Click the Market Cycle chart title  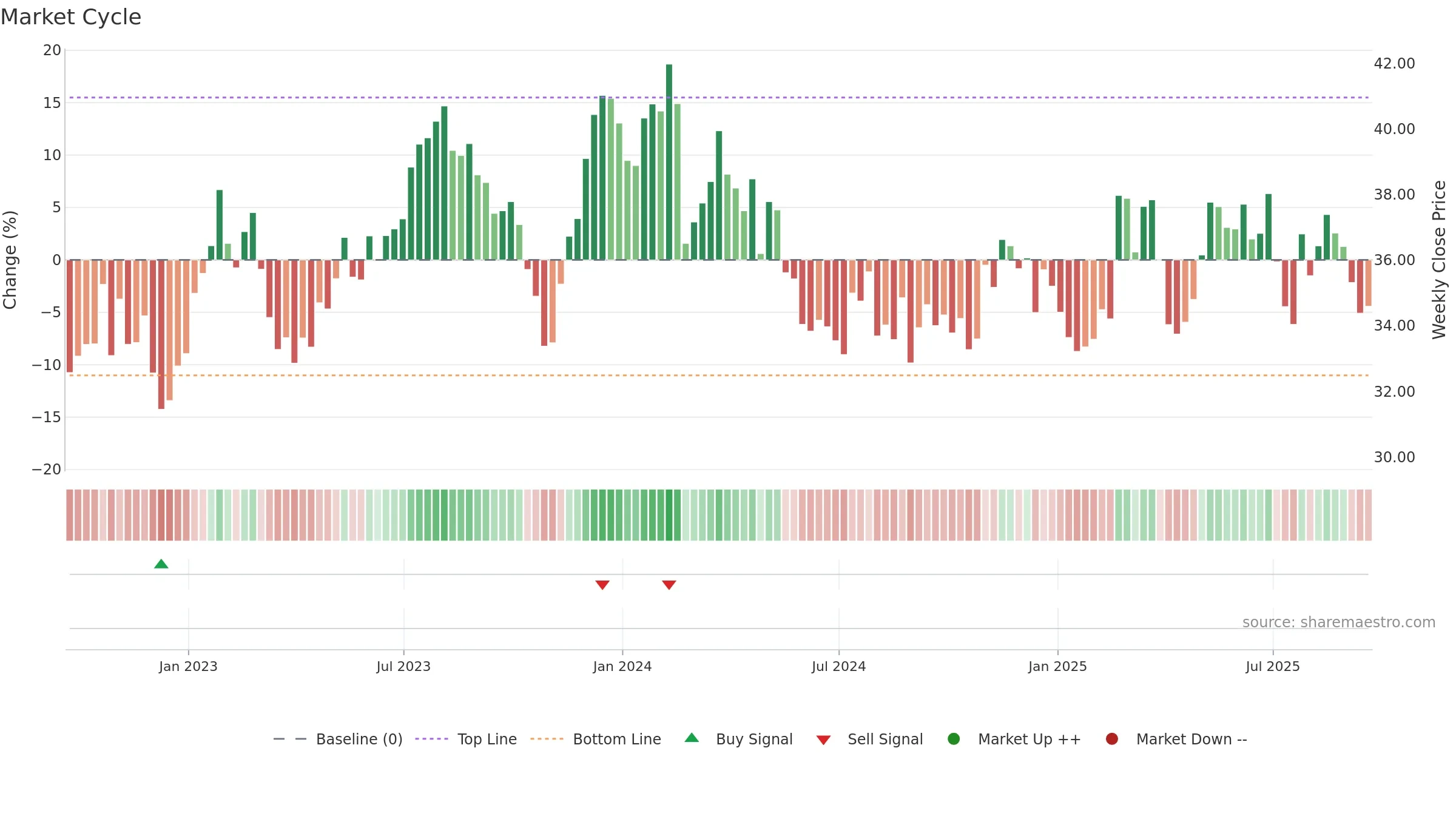pos(71,17)
